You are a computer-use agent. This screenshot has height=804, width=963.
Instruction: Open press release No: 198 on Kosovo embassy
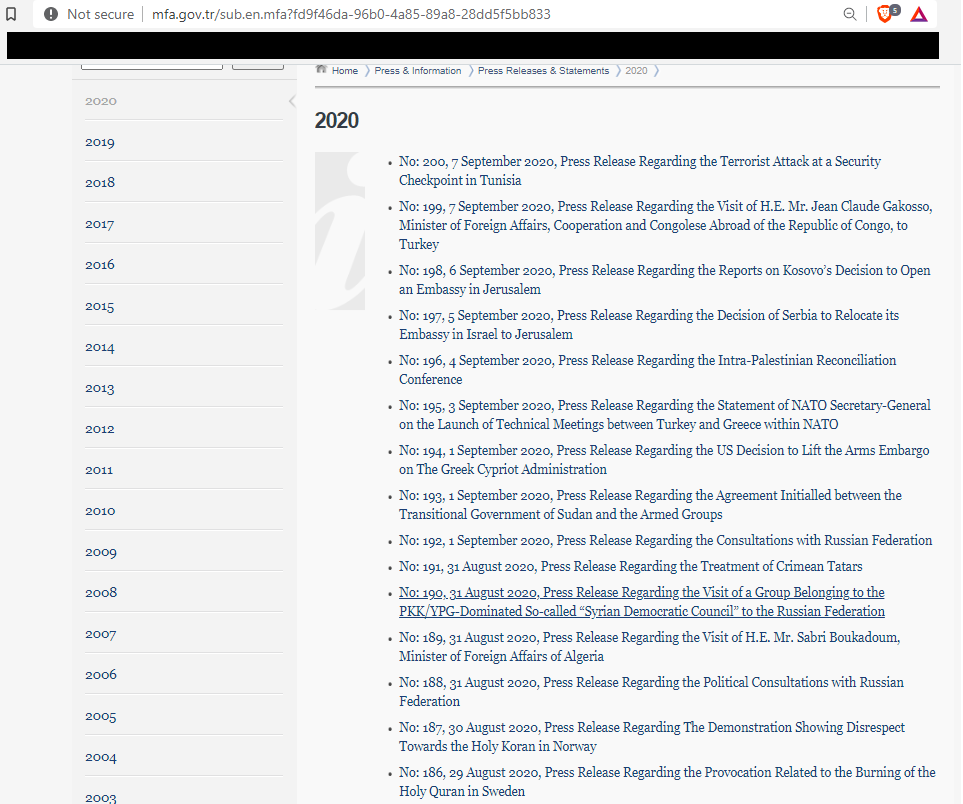(665, 279)
